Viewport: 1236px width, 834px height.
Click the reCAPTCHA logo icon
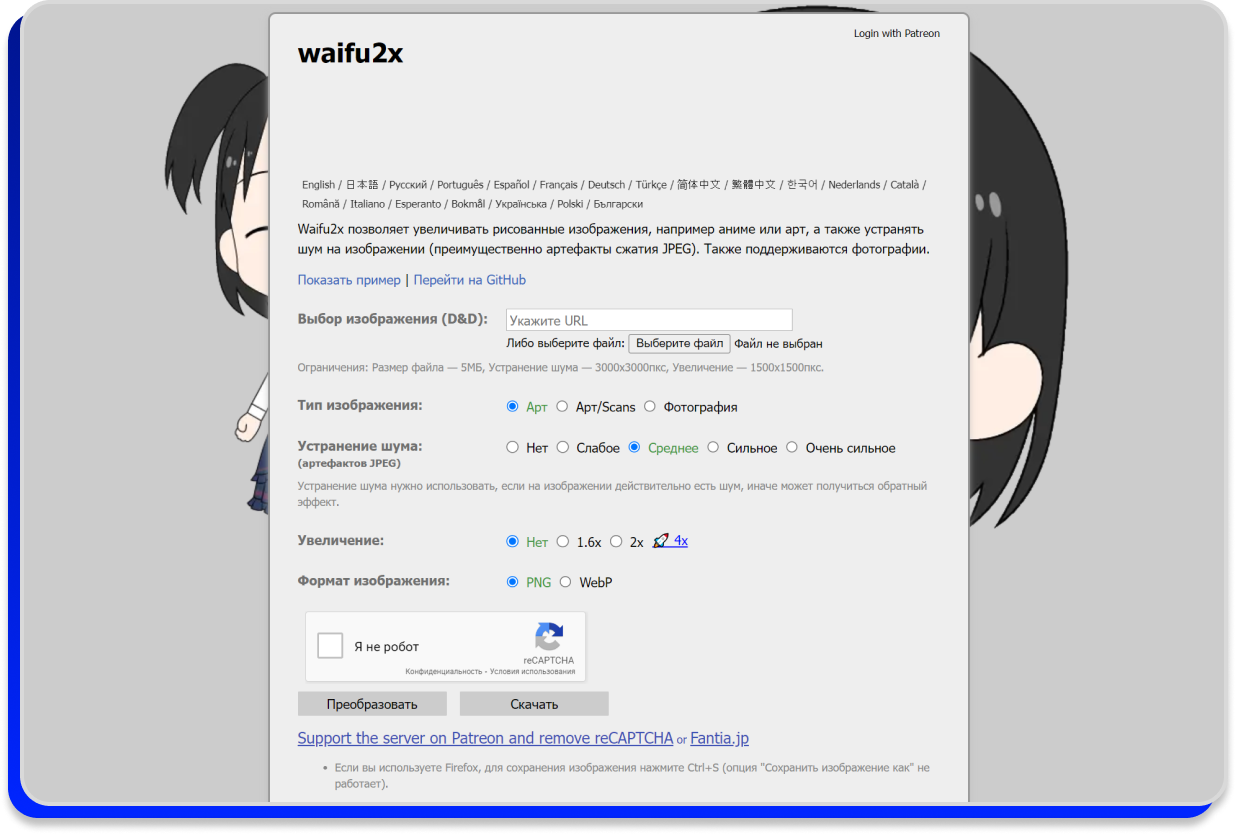point(548,638)
